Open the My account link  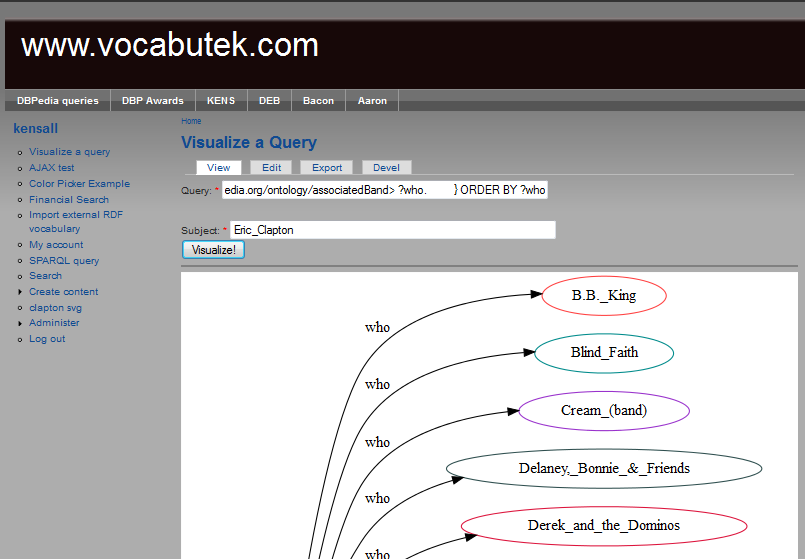click(x=56, y=245)
